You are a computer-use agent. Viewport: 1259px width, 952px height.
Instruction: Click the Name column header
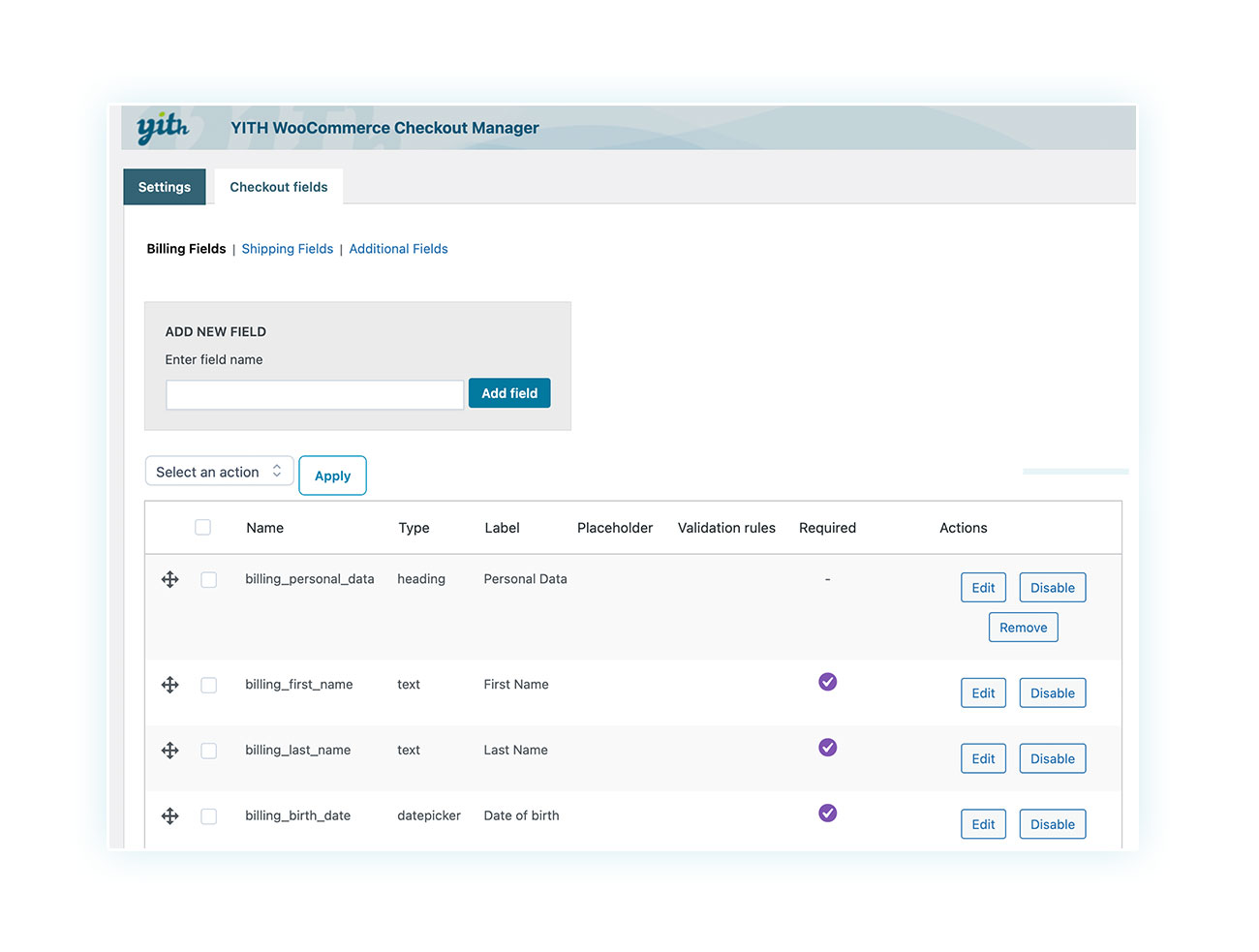coord(264,528)
